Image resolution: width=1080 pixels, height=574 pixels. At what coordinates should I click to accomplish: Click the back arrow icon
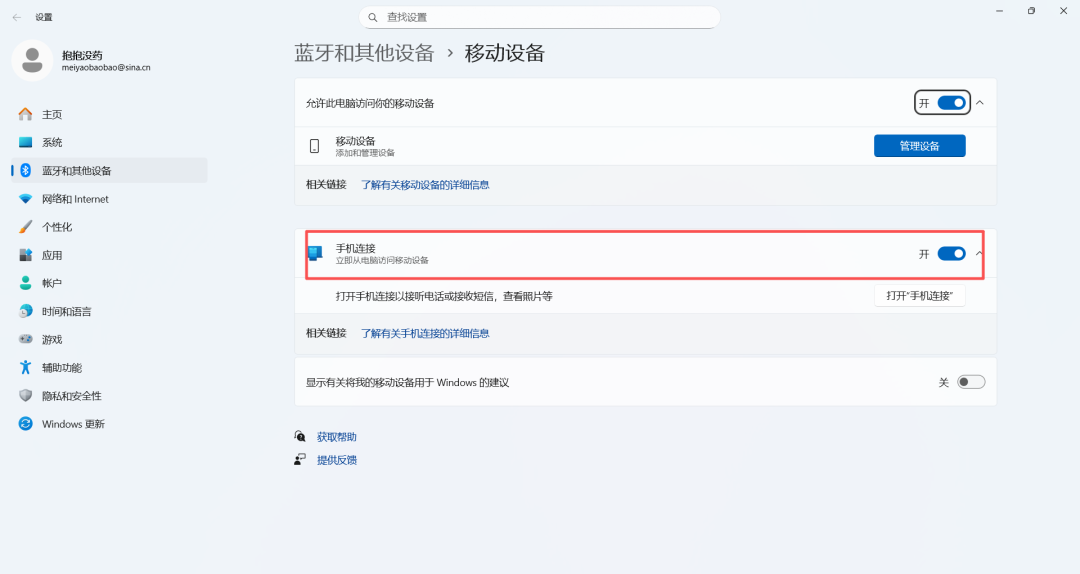[17, 17]
